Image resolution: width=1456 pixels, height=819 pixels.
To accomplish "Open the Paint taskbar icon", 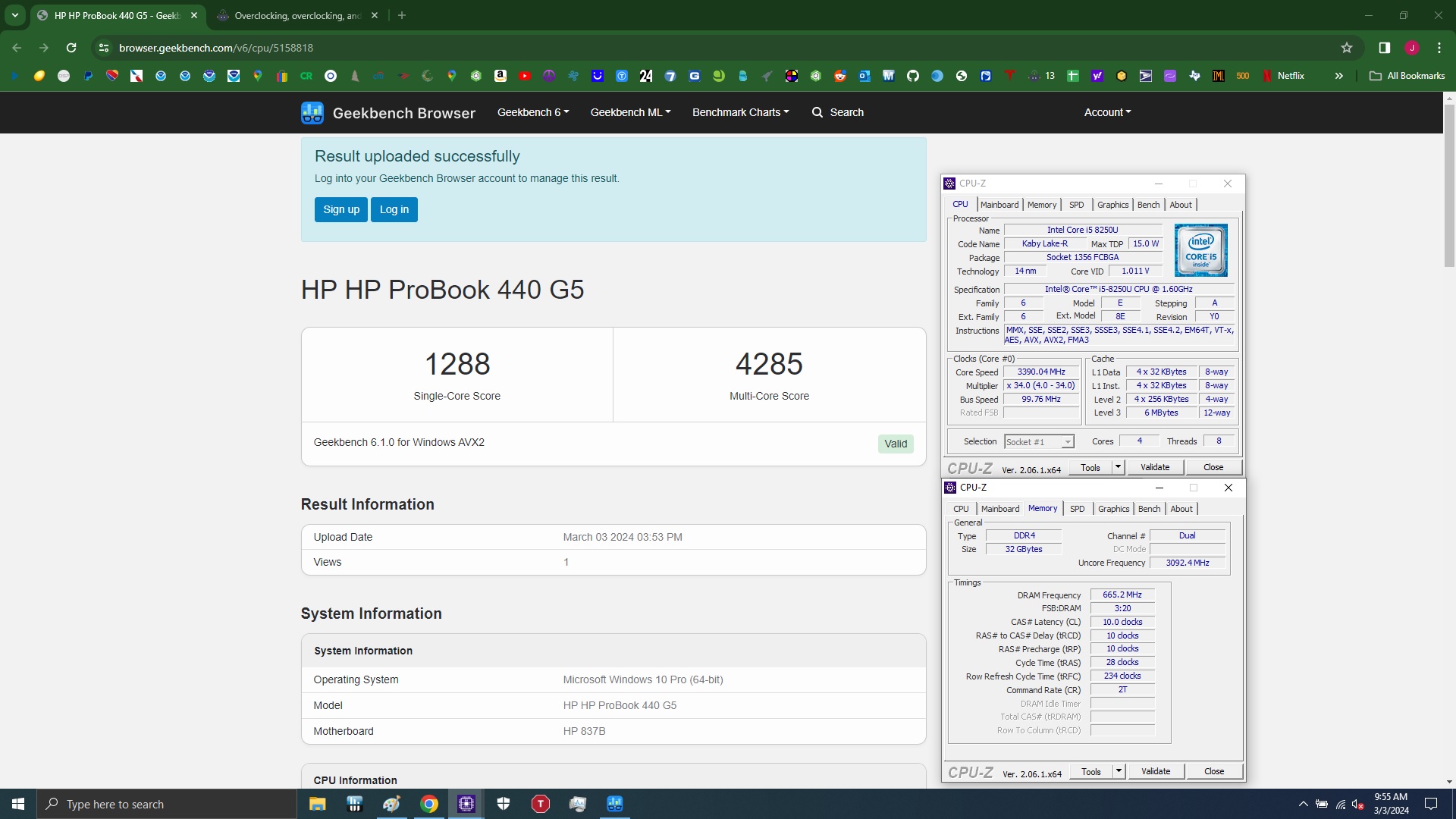I will (x=392, y=804).
